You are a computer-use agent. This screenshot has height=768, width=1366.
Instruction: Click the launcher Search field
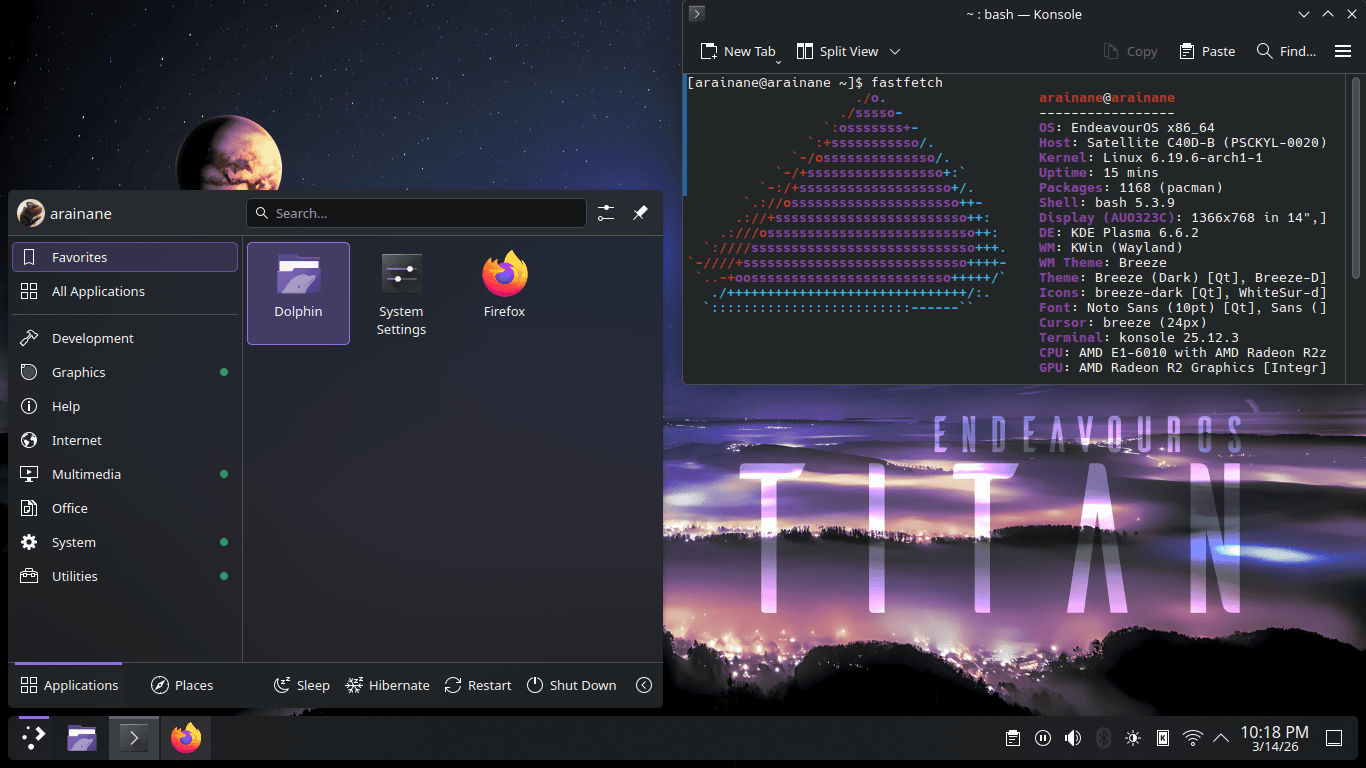pyautogui.click(x=416, y=213)
